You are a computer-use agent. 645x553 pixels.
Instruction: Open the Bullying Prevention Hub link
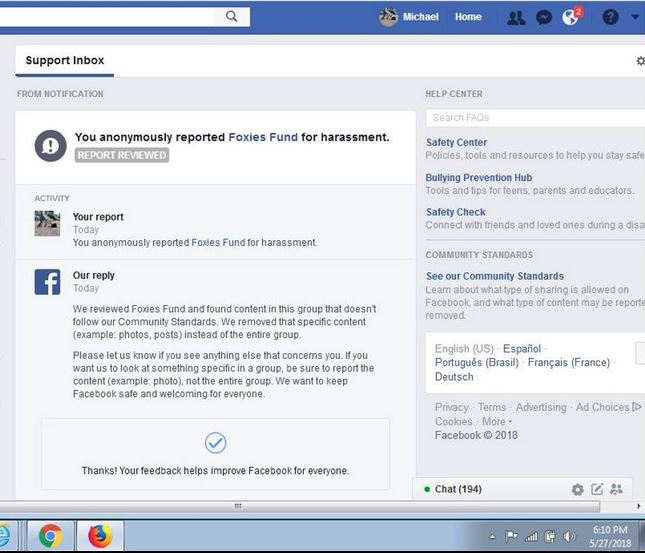click(x=479, y=177)
